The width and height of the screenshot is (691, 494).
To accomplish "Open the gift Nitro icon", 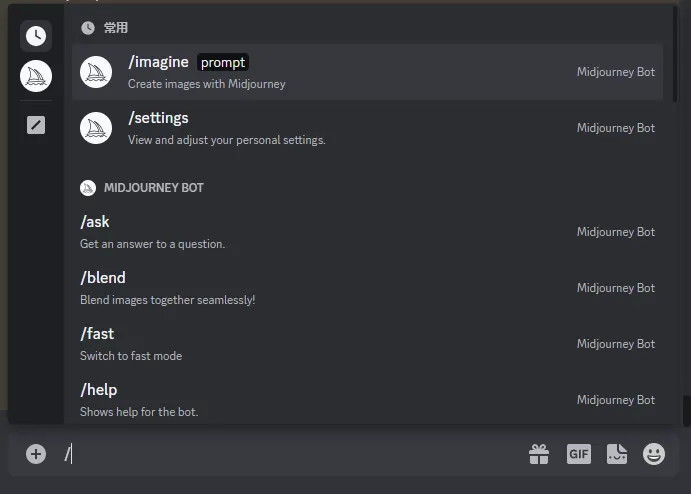I will [x=539, y=454].
